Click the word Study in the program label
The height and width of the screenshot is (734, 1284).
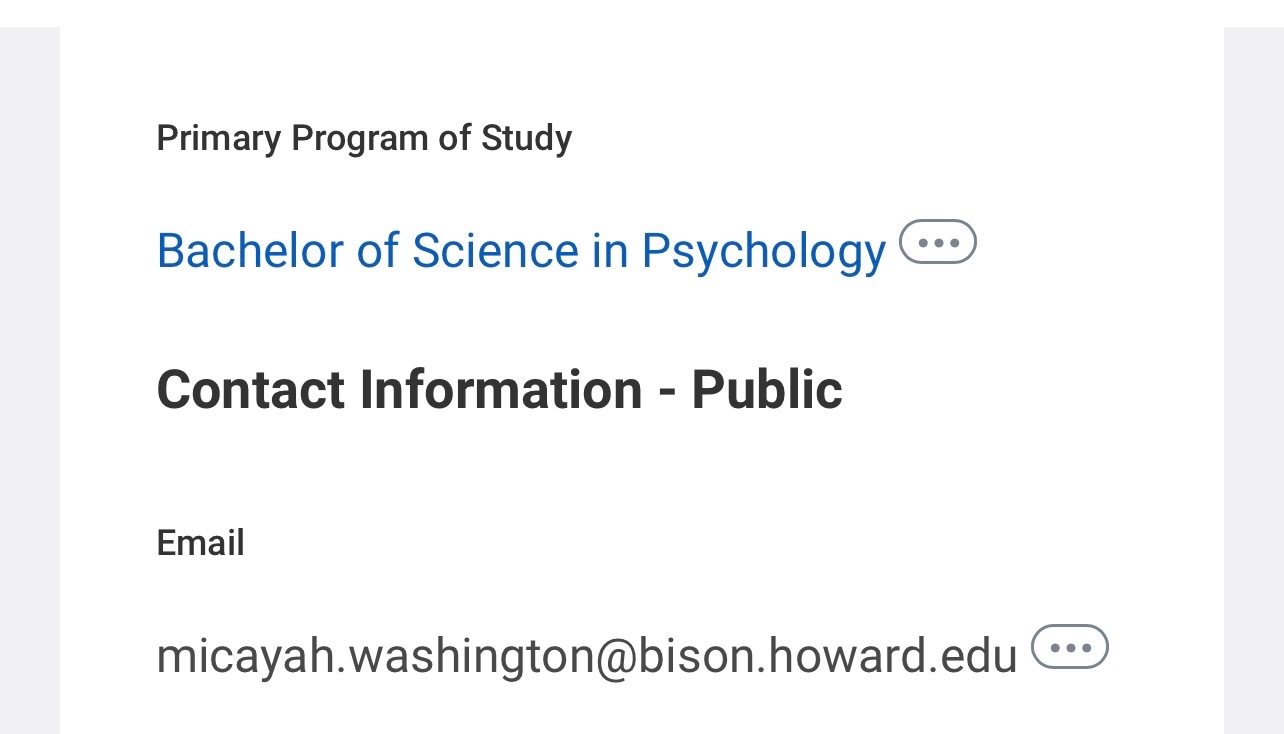click(x=526, y=138)
